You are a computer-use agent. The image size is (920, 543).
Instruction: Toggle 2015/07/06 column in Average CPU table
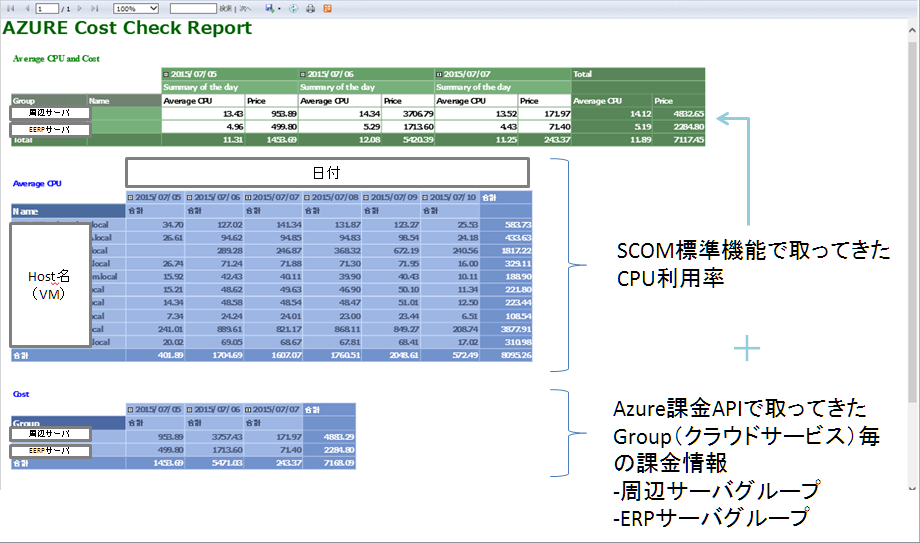(x=190, y=198)
